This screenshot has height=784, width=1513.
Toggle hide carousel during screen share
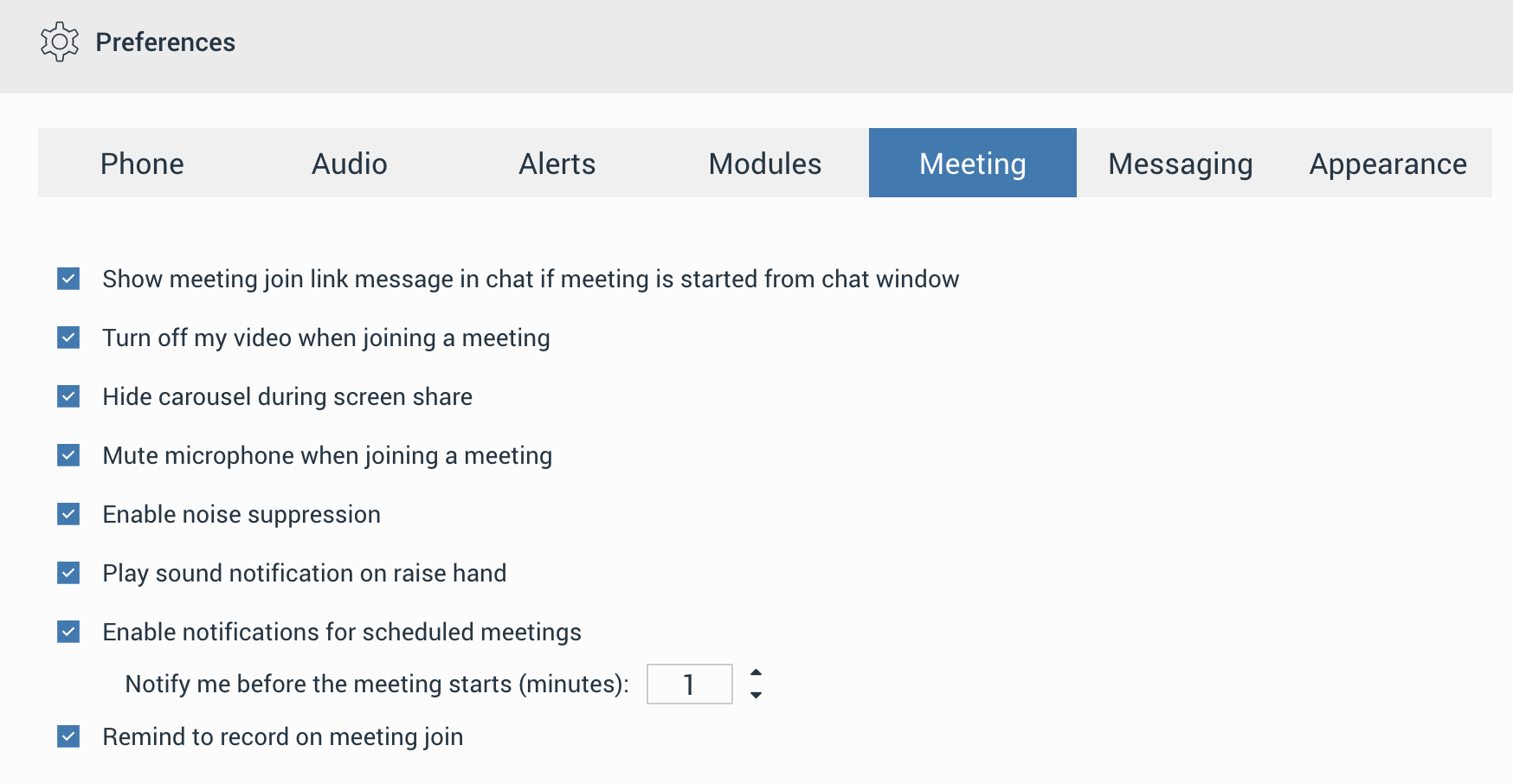coord(68,396)
